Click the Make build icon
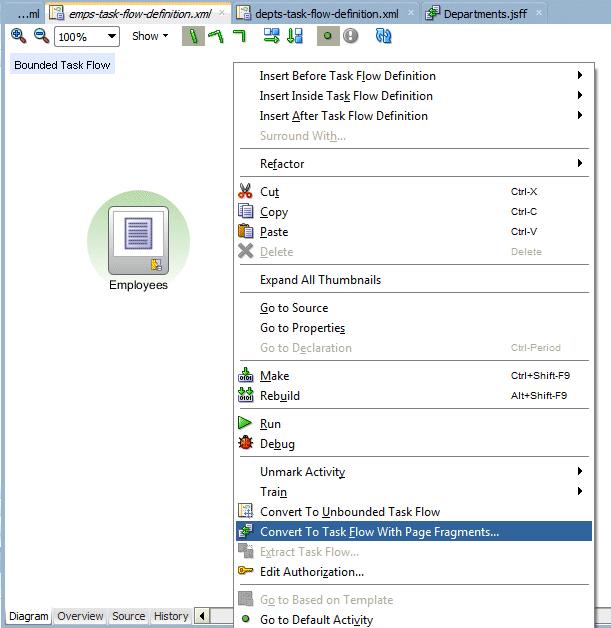This screenshot has height=628, width=611. 245,375
